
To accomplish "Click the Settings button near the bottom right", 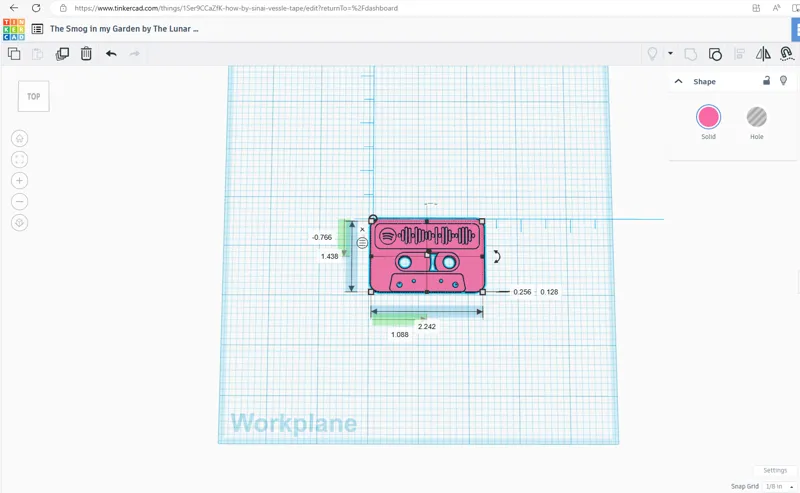I will [775, 471].
